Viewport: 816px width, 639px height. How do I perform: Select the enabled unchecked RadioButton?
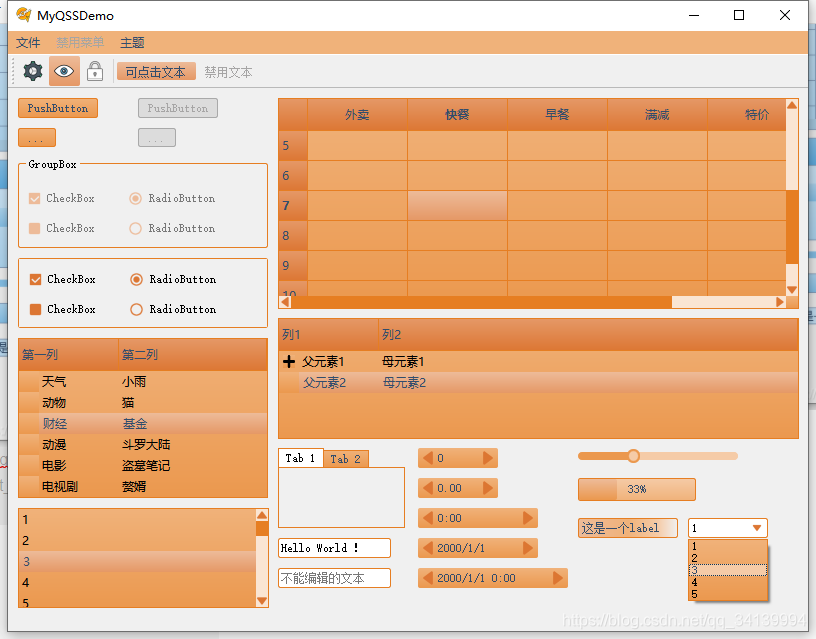(x=136, y=310)
